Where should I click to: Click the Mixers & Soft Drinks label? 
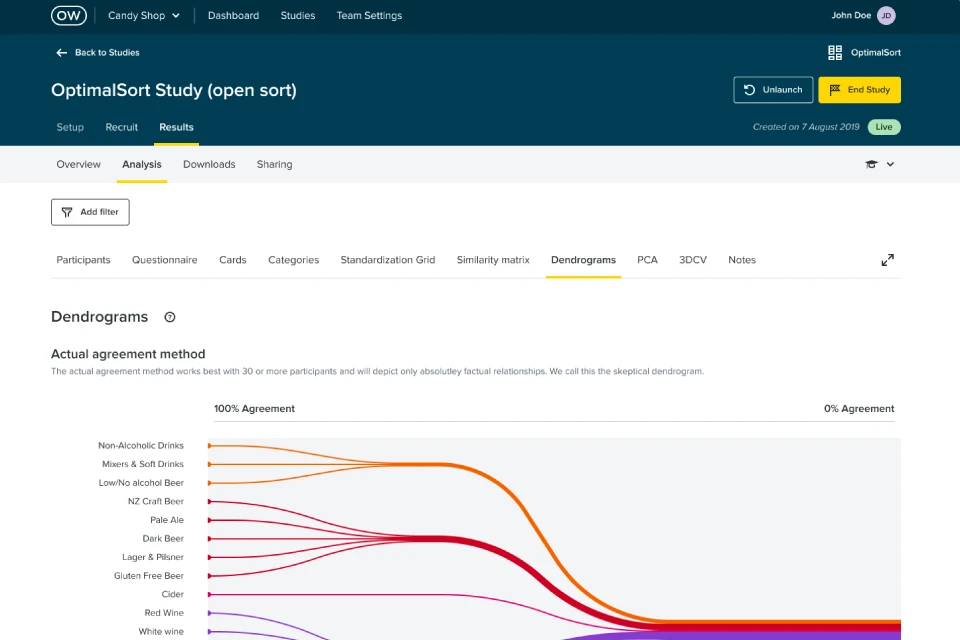[143, 464]
